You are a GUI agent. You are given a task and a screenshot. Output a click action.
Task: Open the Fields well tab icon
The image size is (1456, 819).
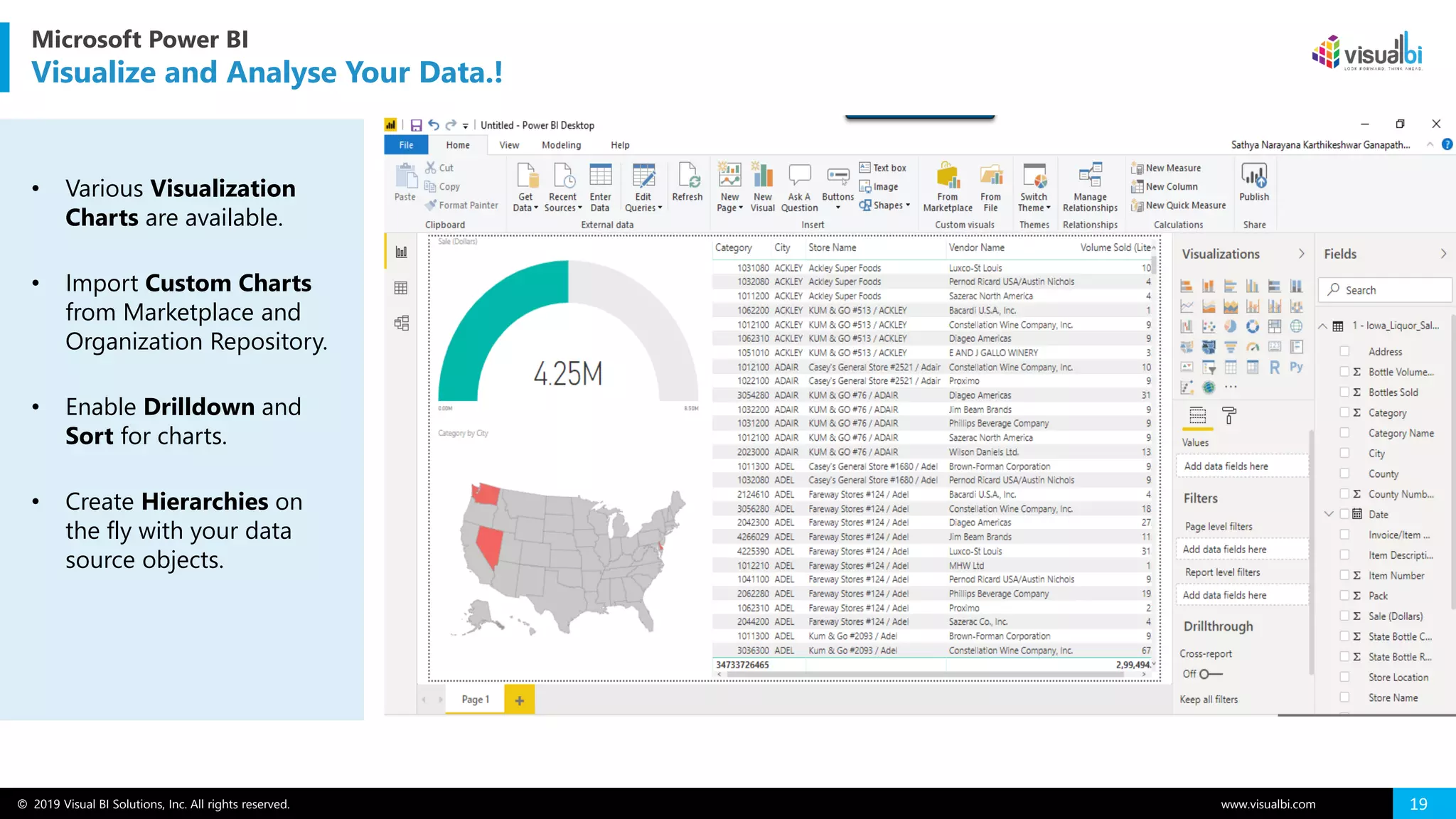click(x=1198, y=416)
